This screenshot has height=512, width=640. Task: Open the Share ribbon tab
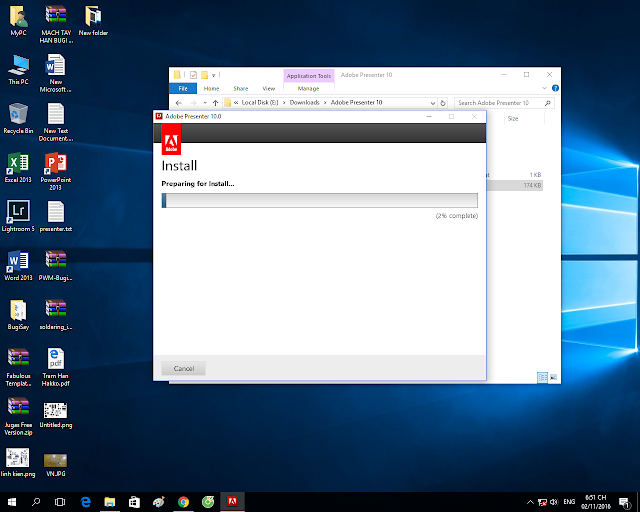(x=241, y=89)
